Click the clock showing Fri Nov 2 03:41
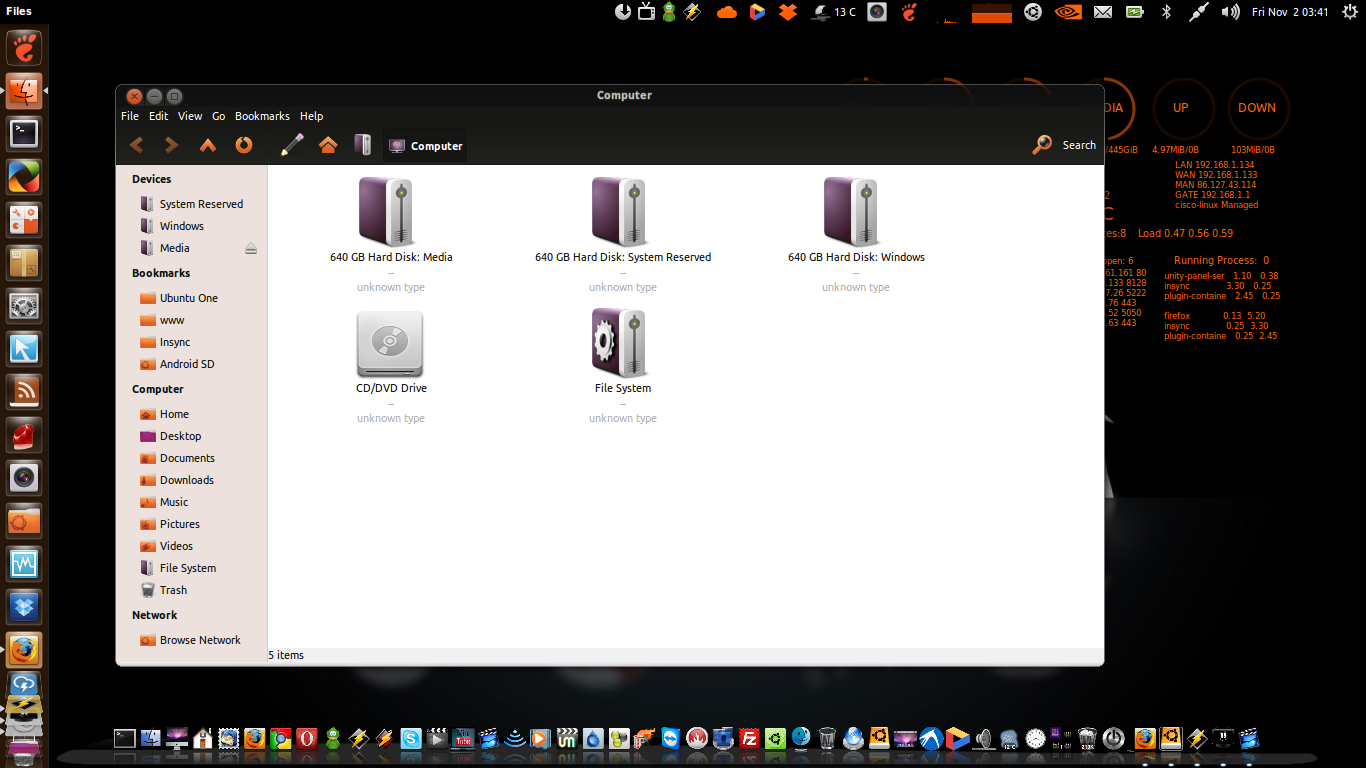The image size is (1366, 768). pyautogui.click(x=1290, y=12)
